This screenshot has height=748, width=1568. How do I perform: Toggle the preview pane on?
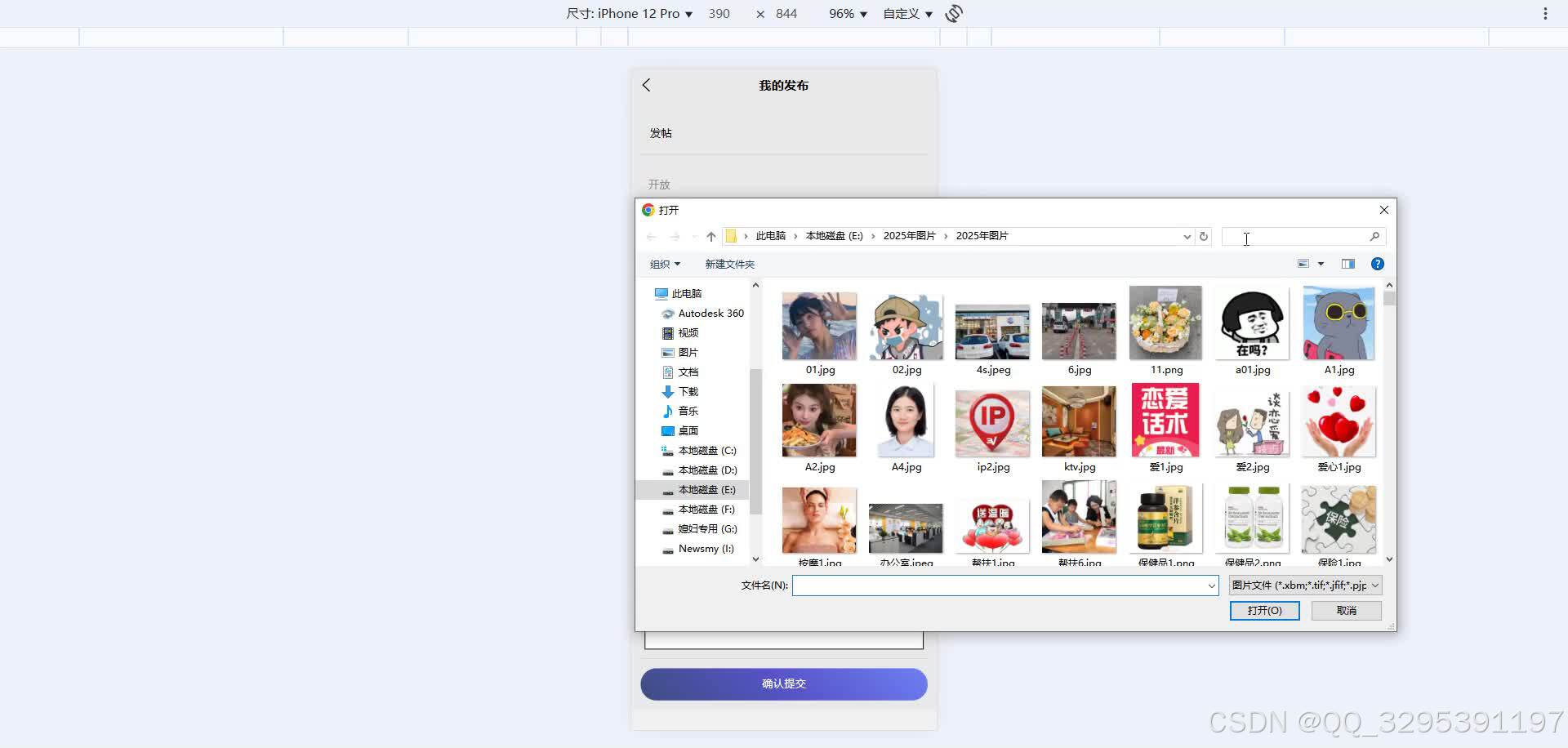(1347, 263)
